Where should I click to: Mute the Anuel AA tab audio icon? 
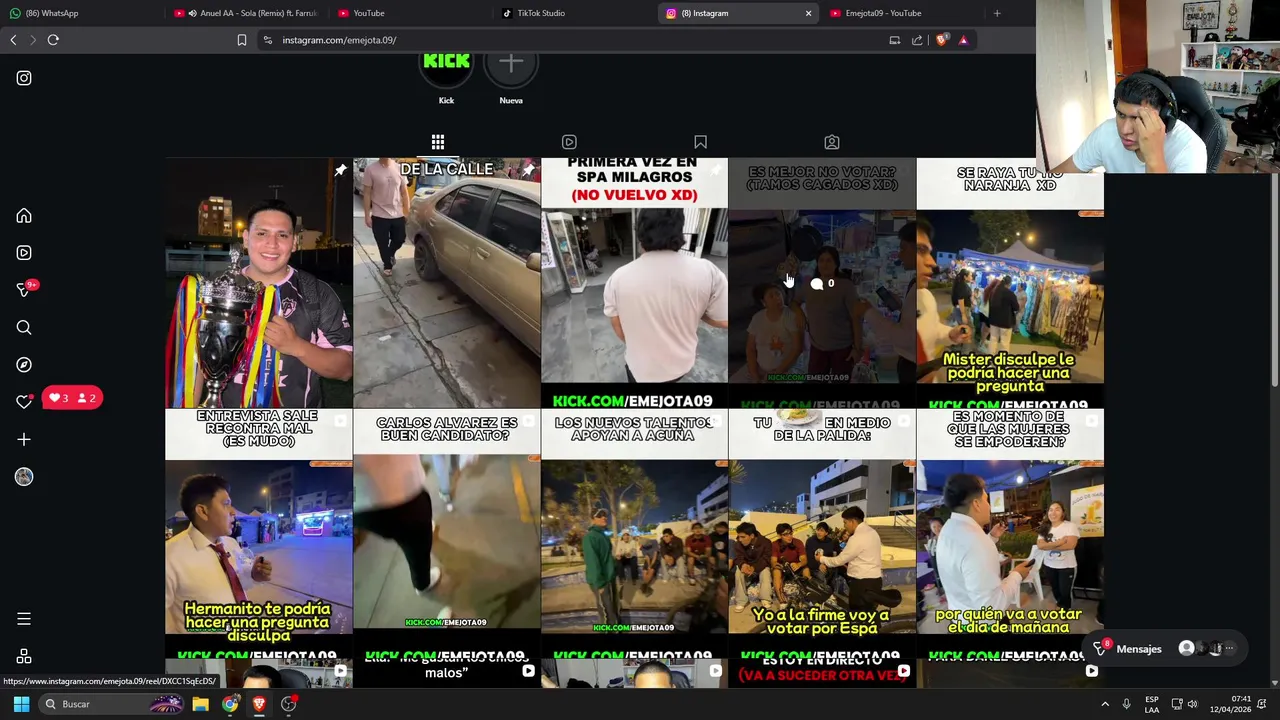click(192, 13)
